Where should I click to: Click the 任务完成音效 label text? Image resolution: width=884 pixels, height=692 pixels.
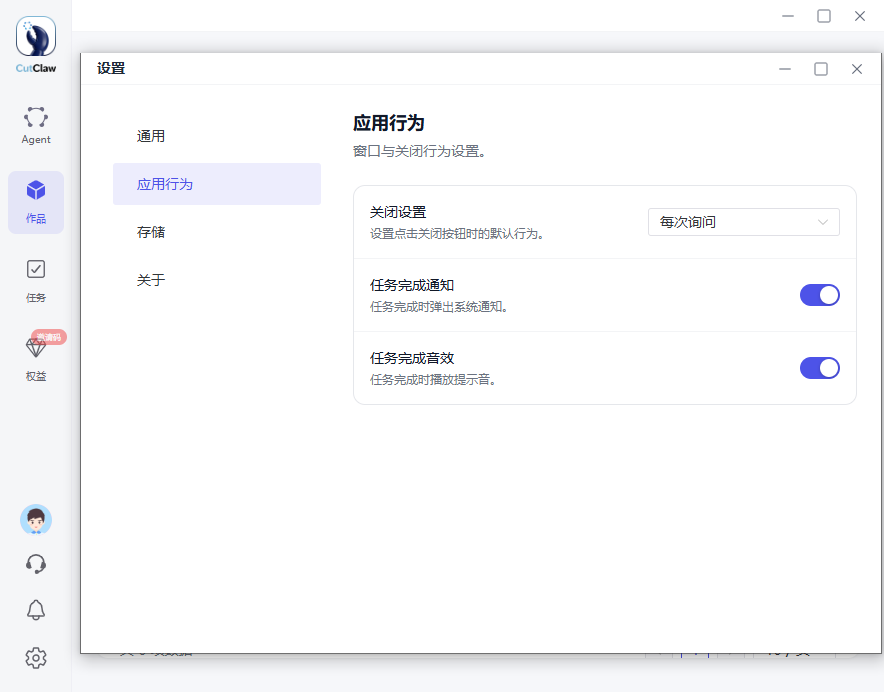412,358
